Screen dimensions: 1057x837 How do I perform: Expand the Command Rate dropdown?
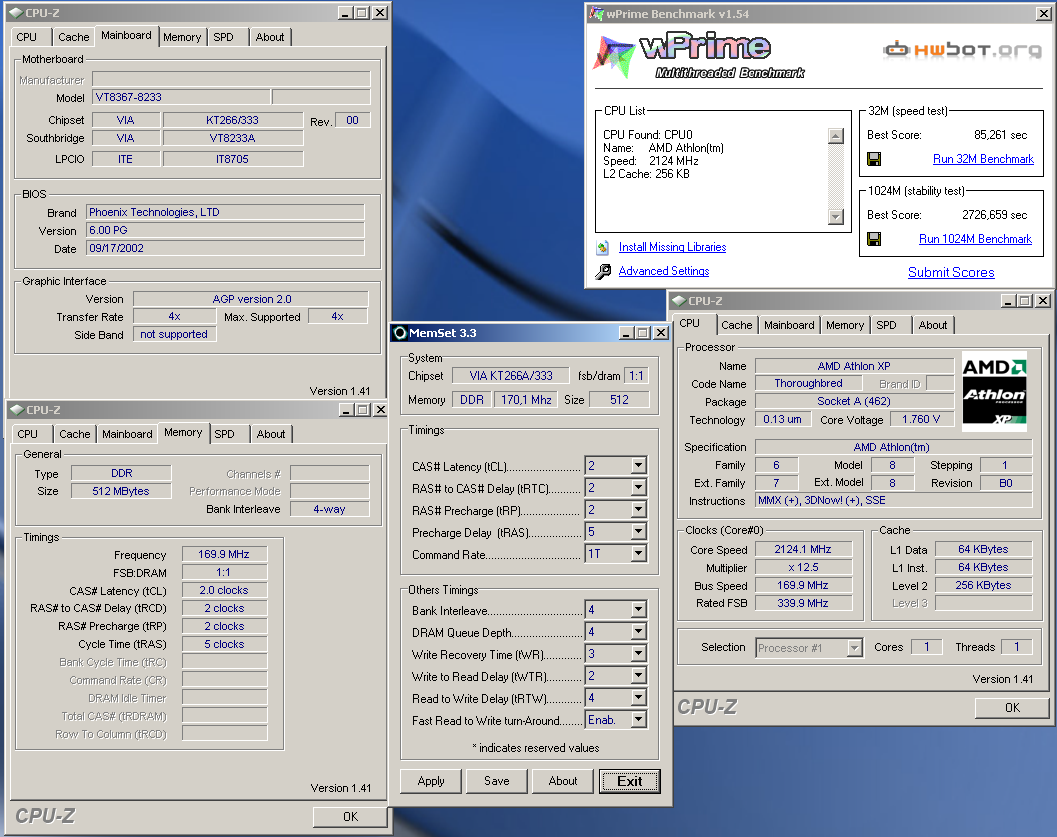[x=638, y=554]
